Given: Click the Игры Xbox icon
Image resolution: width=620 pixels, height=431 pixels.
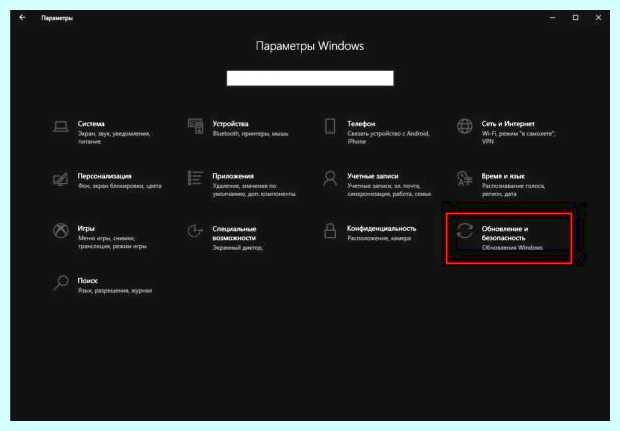Looking at the screenshot, I should [61, 231].
